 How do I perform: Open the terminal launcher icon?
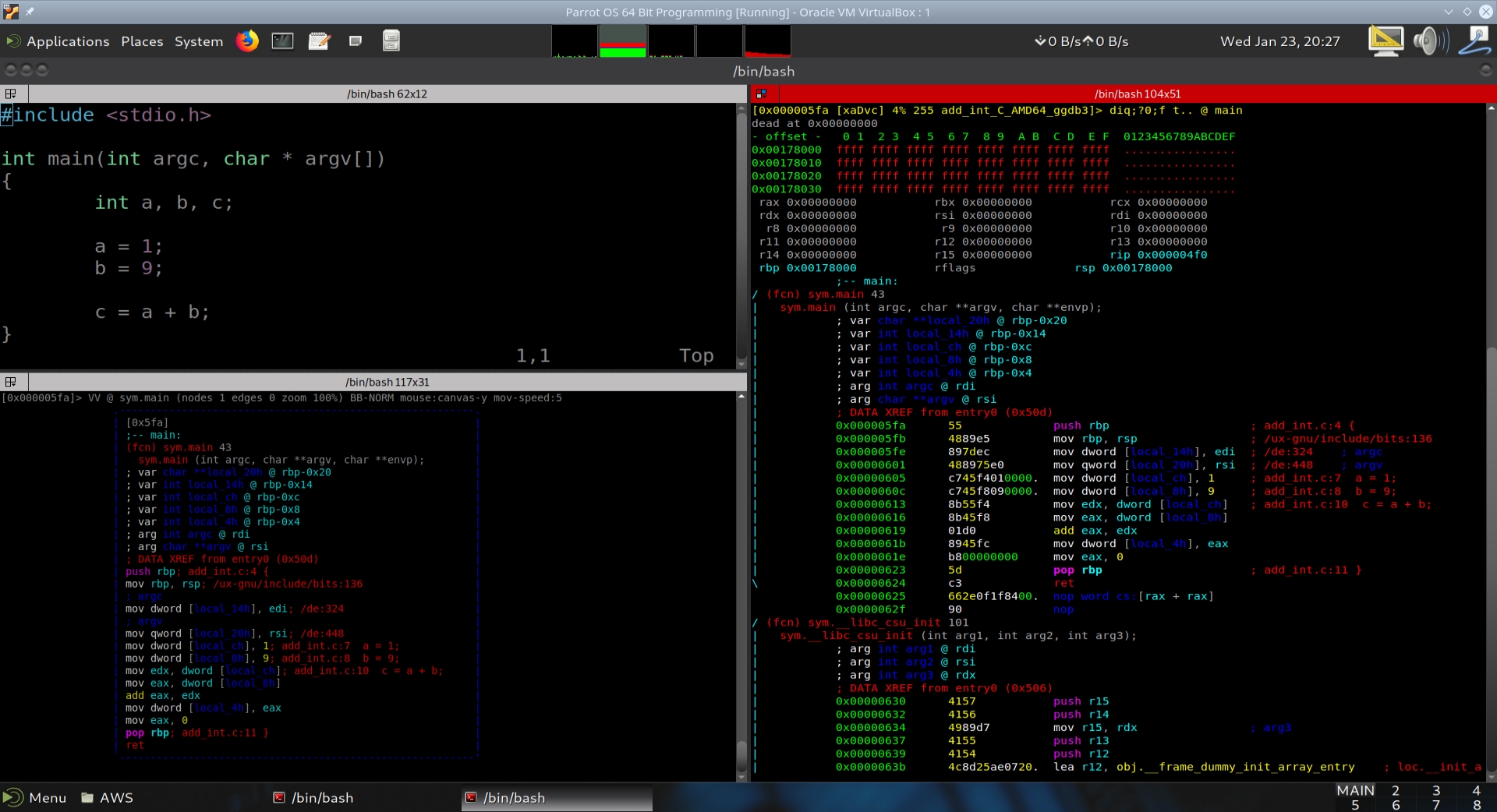(282, 41)
